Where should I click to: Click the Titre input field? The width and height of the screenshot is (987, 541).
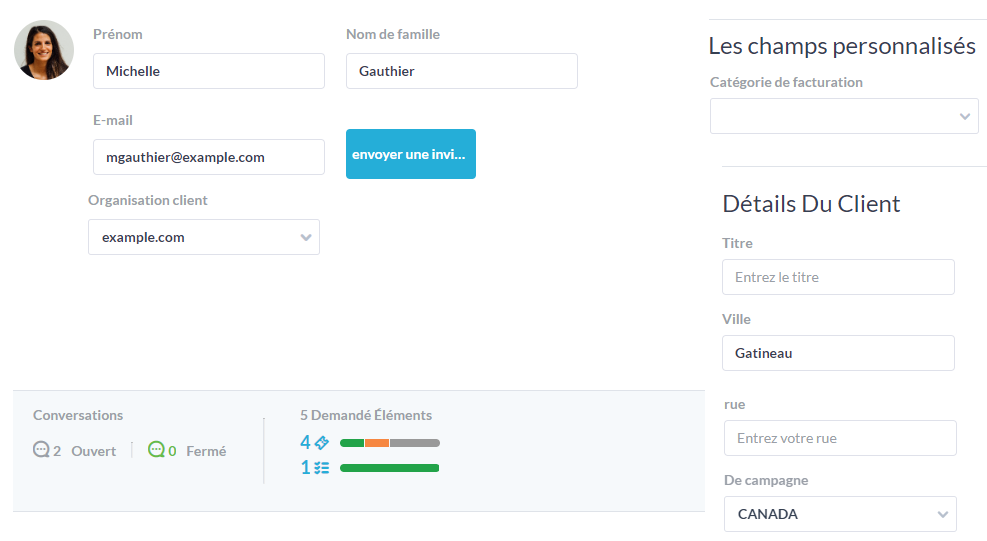(x=838, y=277)
